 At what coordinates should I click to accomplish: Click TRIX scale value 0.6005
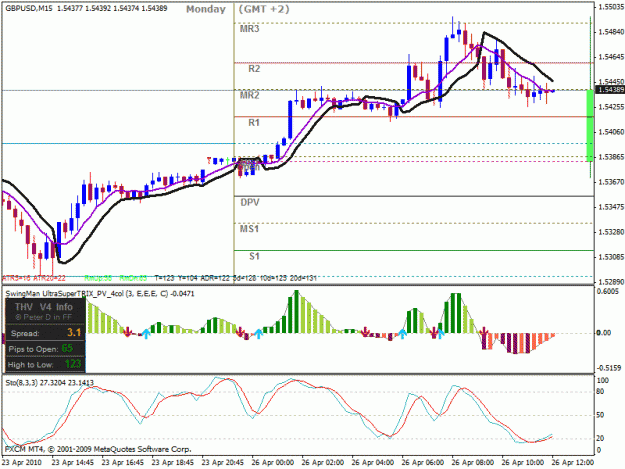(607, 292)
